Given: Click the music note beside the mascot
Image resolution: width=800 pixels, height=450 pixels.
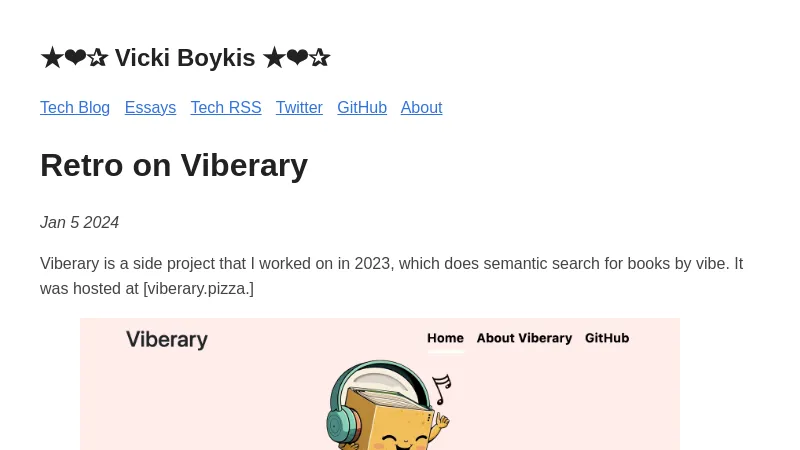Looking at the screenshot, I should [441, 388].
